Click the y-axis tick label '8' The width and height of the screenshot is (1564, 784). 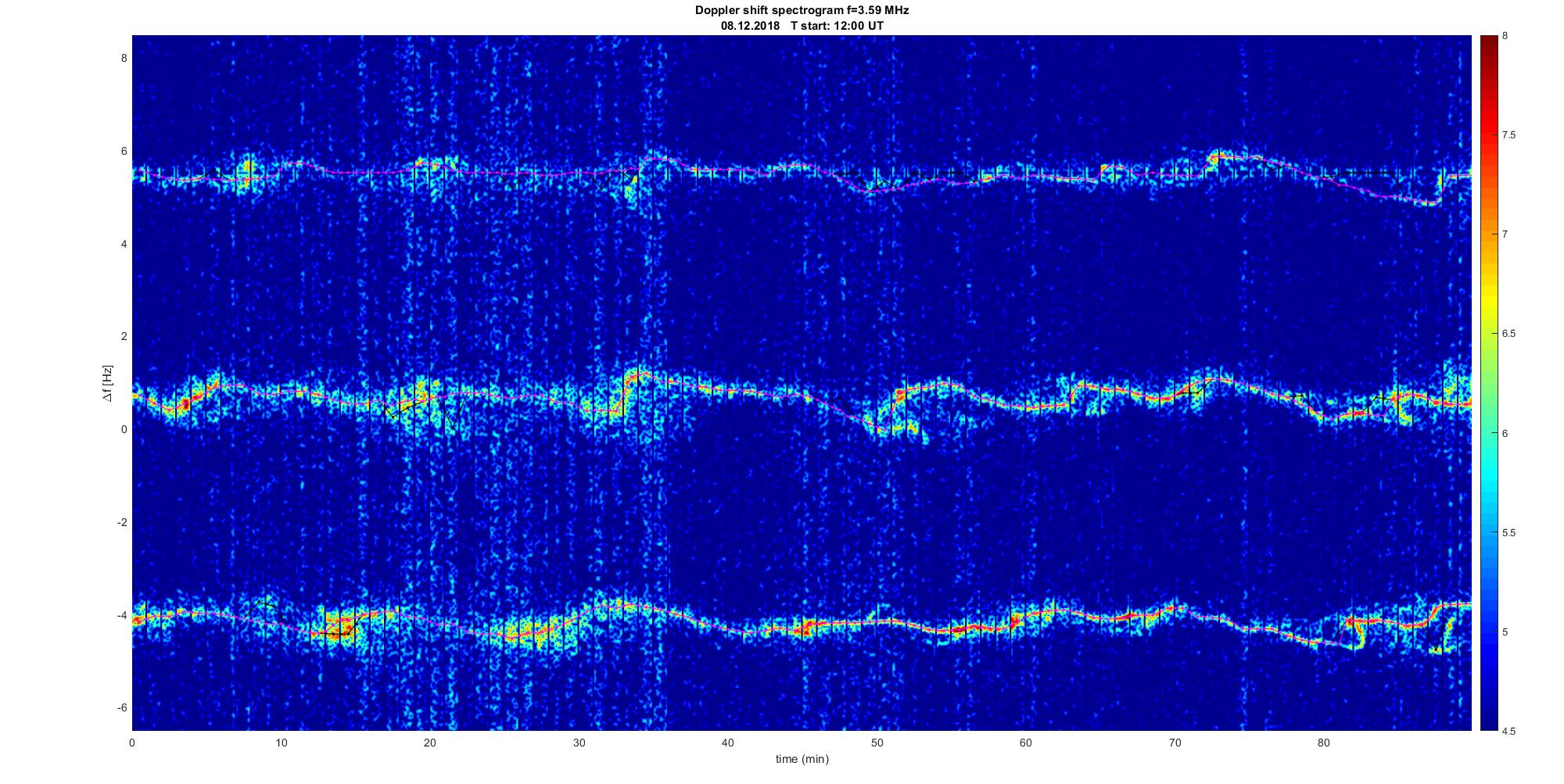124,59
